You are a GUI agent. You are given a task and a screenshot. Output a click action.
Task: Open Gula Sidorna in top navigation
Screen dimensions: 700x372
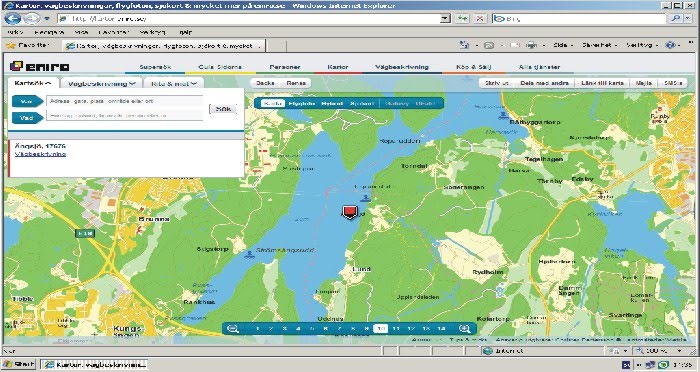pyautogui.click(x=220, y=67)
